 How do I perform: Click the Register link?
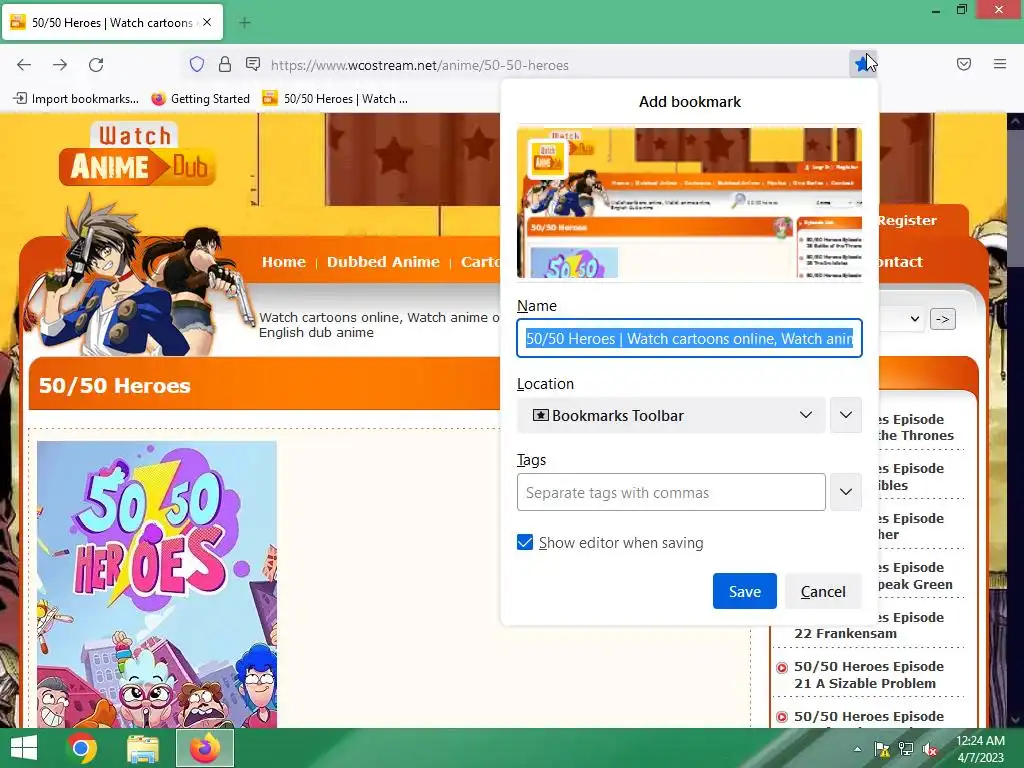tap(907, 221)
